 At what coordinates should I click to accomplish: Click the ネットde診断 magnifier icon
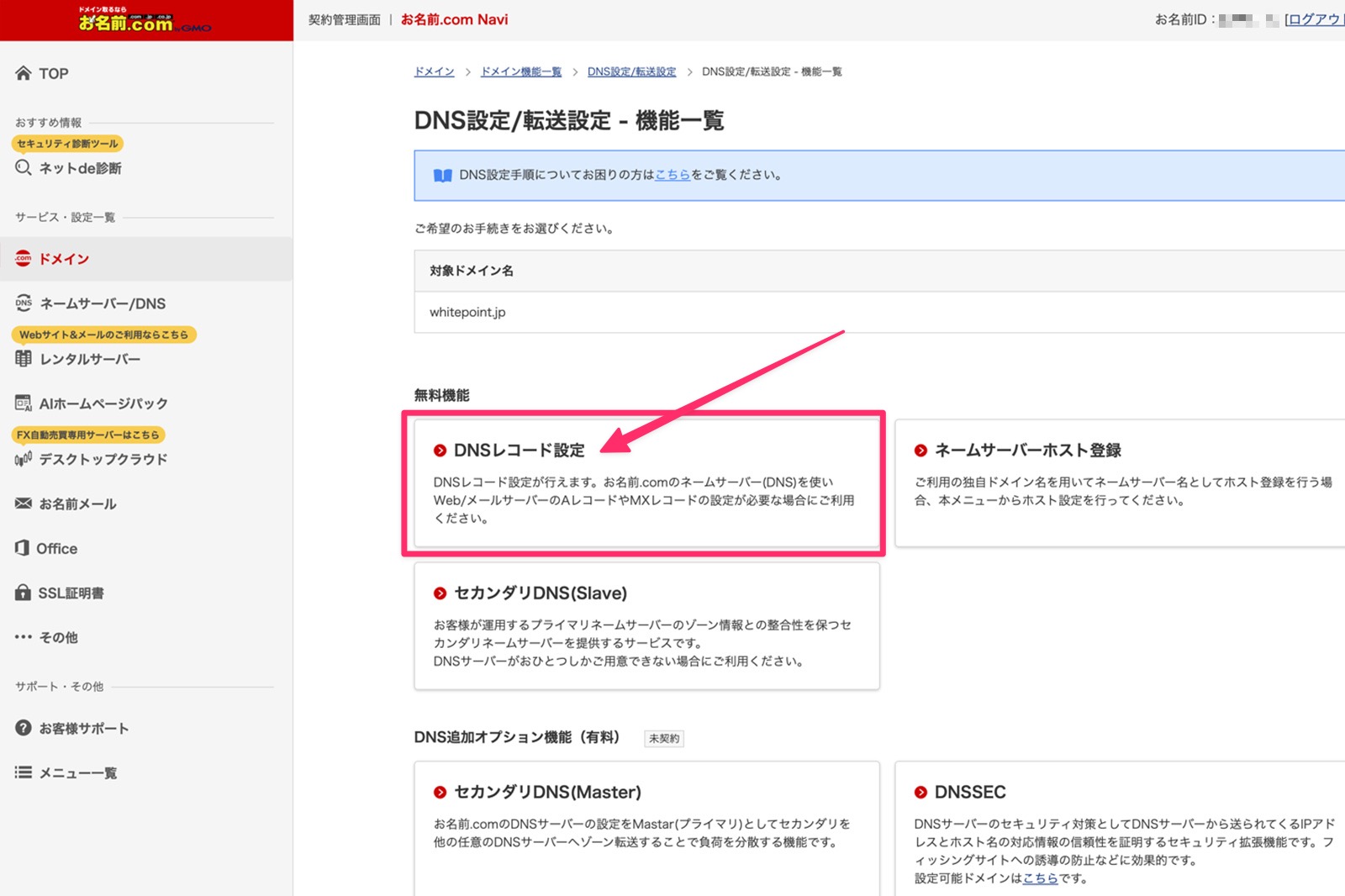point(24,168)
